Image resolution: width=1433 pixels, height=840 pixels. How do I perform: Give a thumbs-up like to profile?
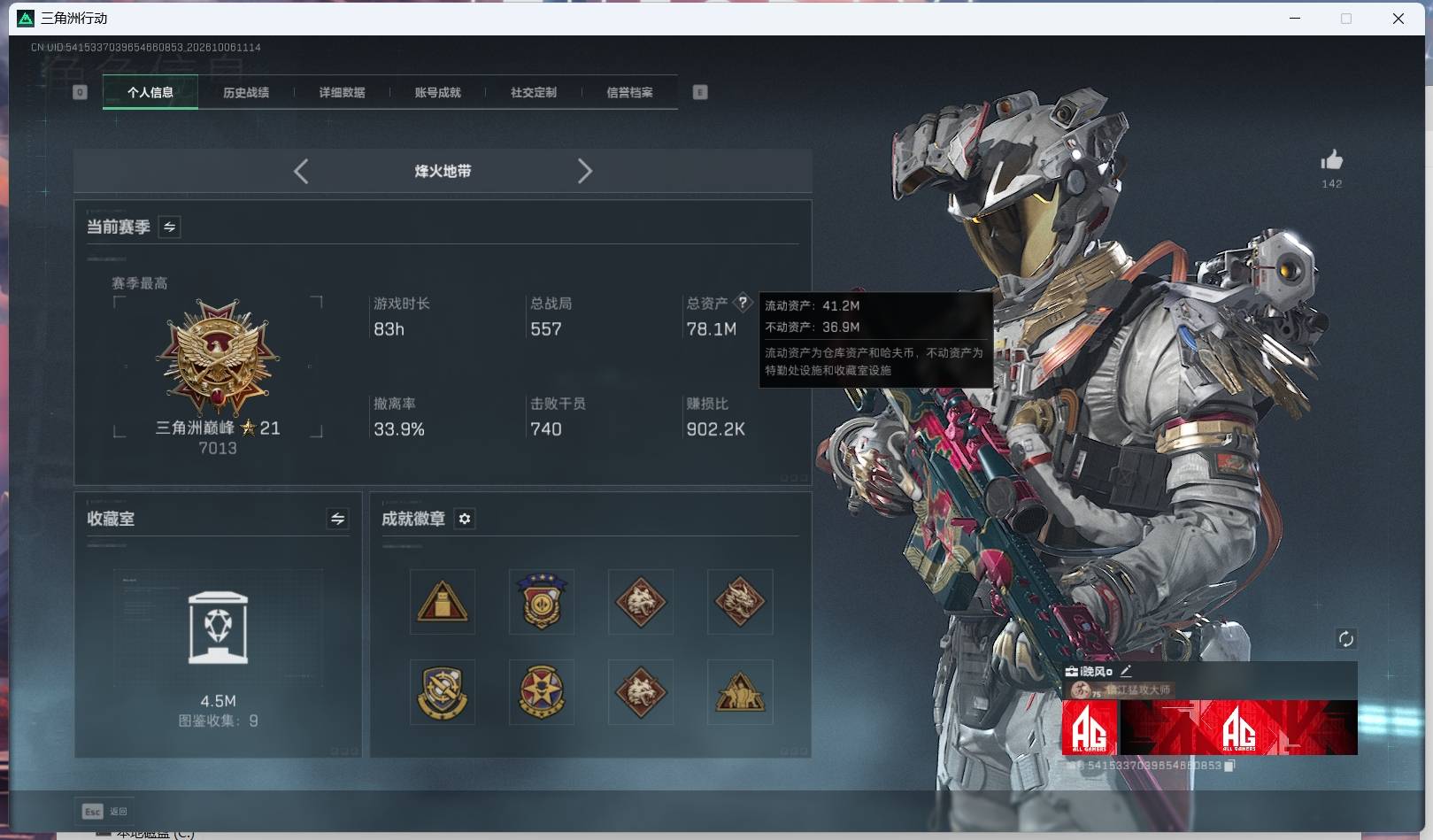[1331, 160]
